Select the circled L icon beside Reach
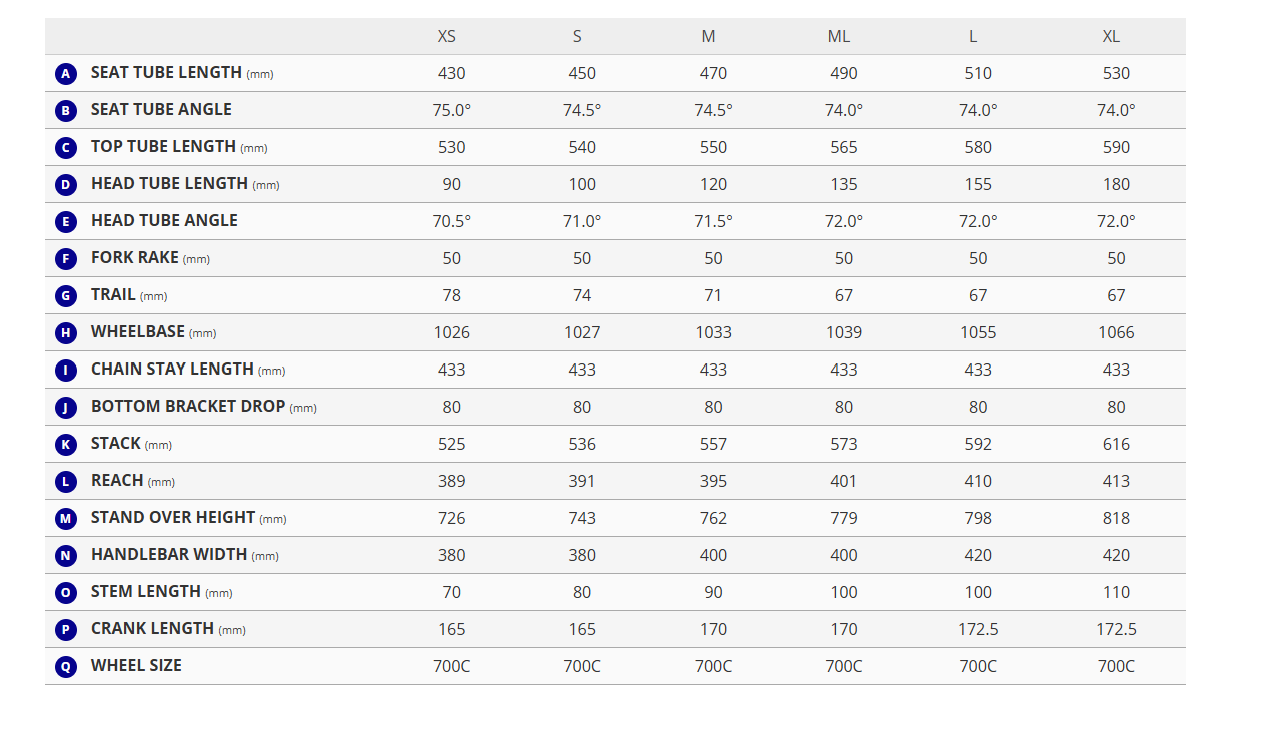 click(66, 481)
